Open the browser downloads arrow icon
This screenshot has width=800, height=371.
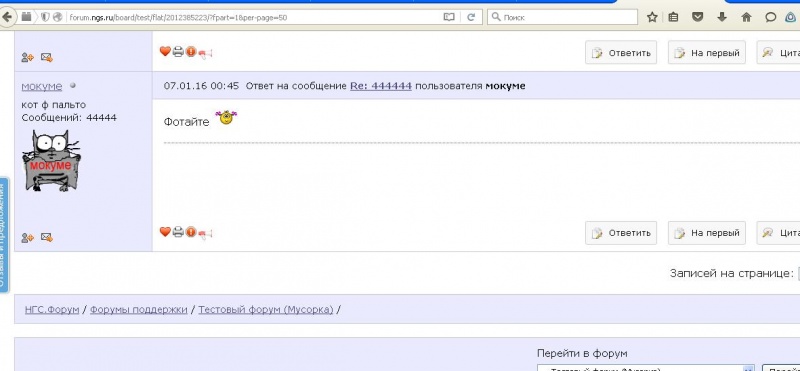[721, 17]
